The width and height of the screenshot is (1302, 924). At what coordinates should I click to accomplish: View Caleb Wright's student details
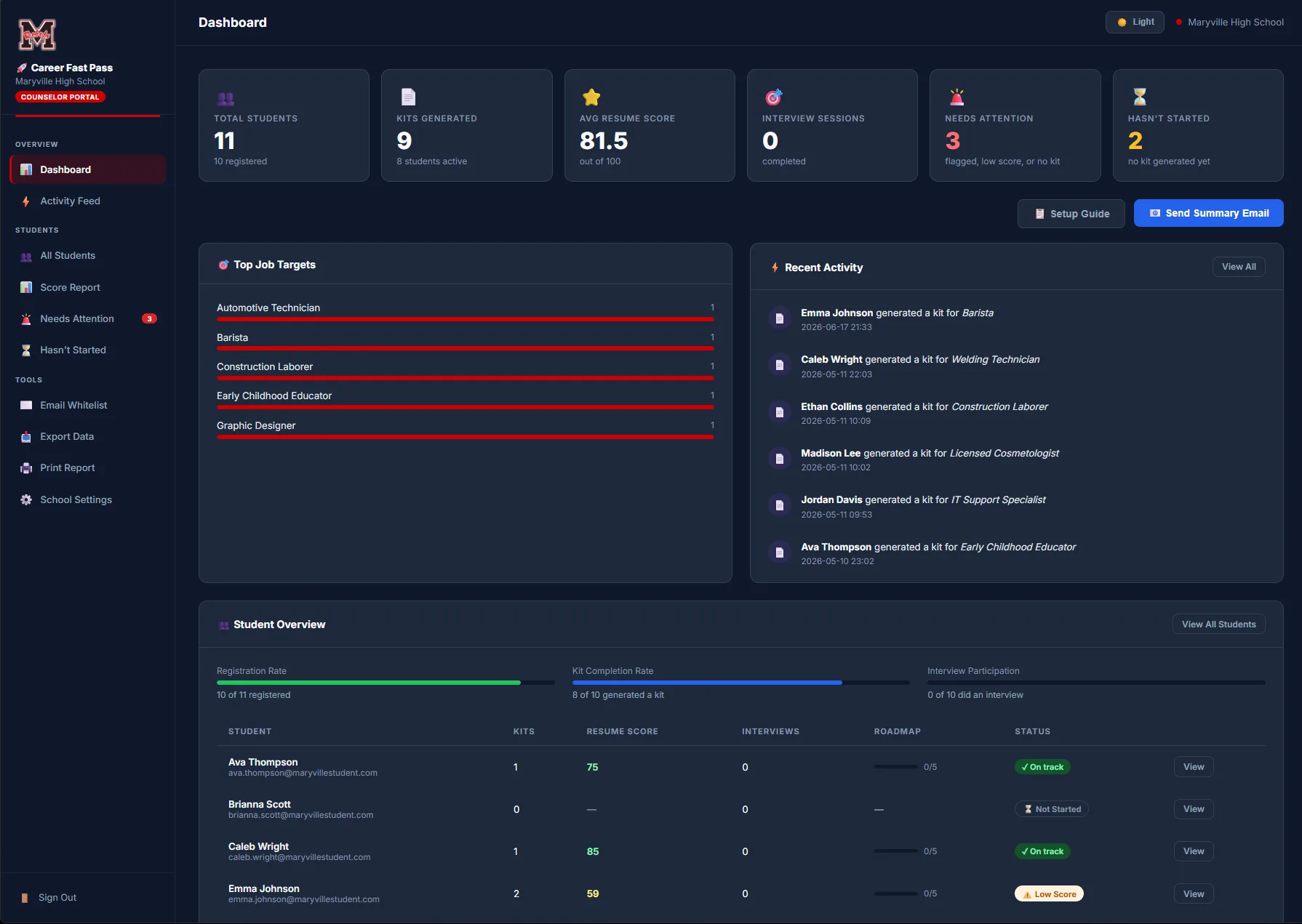click(1194, 851)
